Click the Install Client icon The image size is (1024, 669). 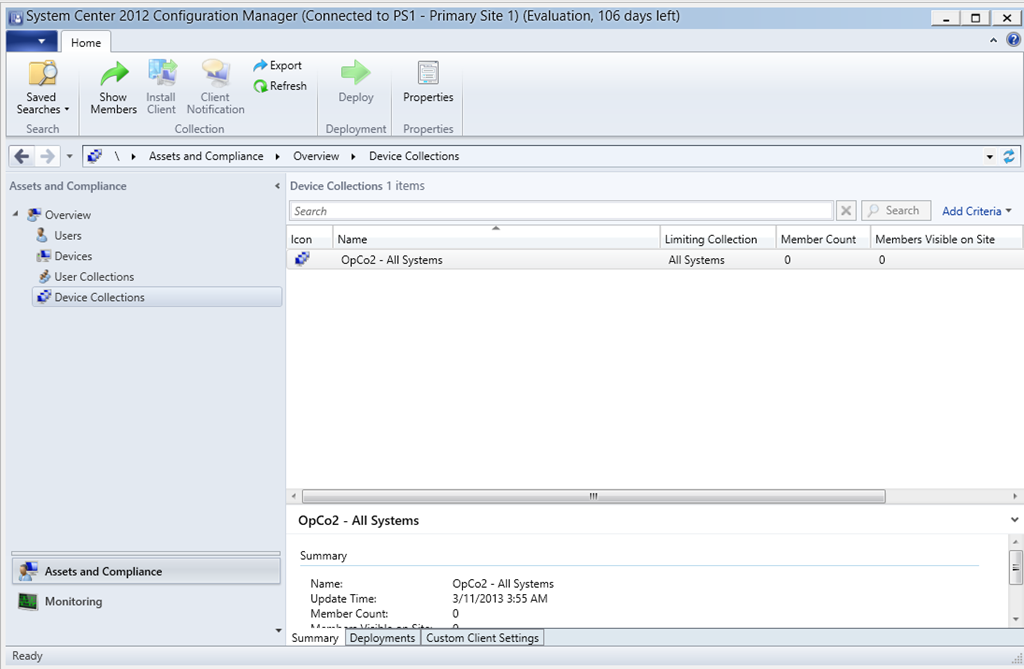coord(161,73)
